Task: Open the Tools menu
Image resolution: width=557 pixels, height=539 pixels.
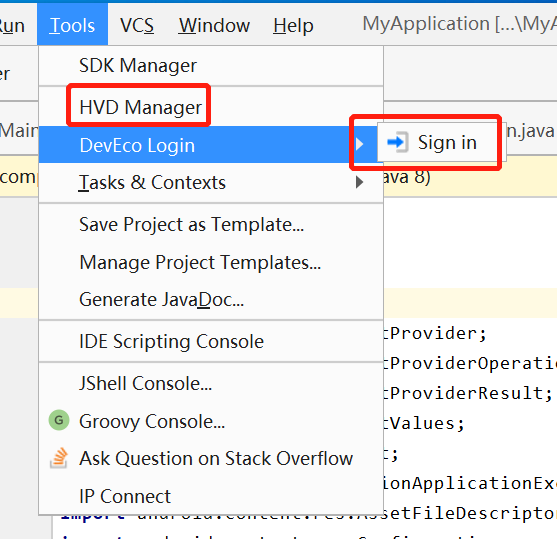Action: point(72,25)
